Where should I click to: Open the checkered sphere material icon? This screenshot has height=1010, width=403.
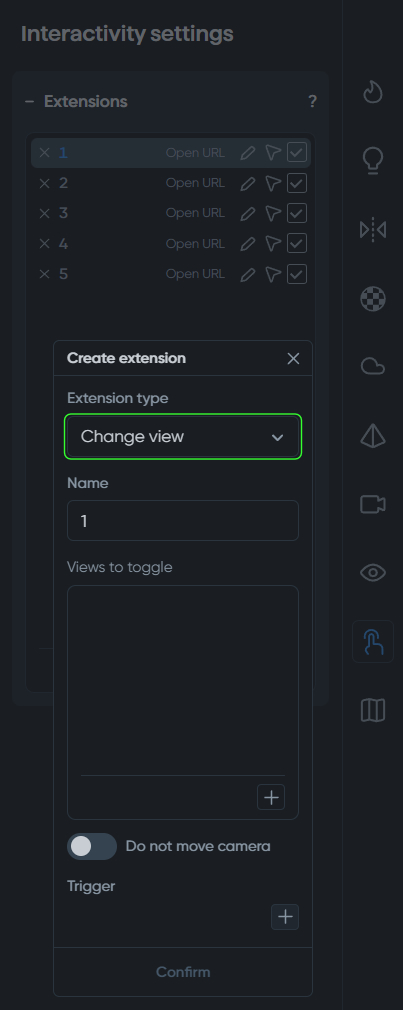coord(373,299)
